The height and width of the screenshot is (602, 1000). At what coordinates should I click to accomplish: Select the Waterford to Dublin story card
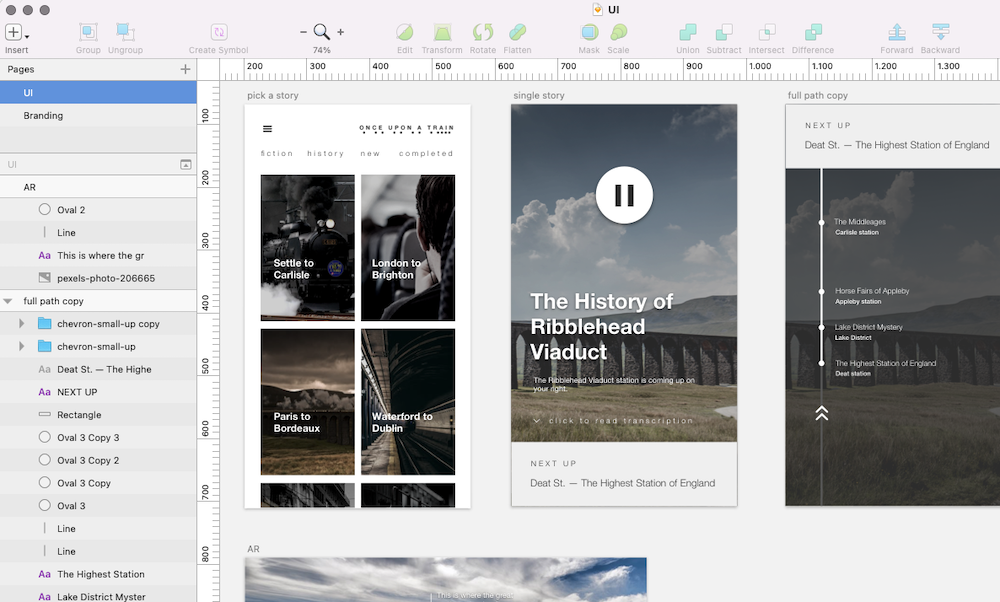tap(408, 402)
